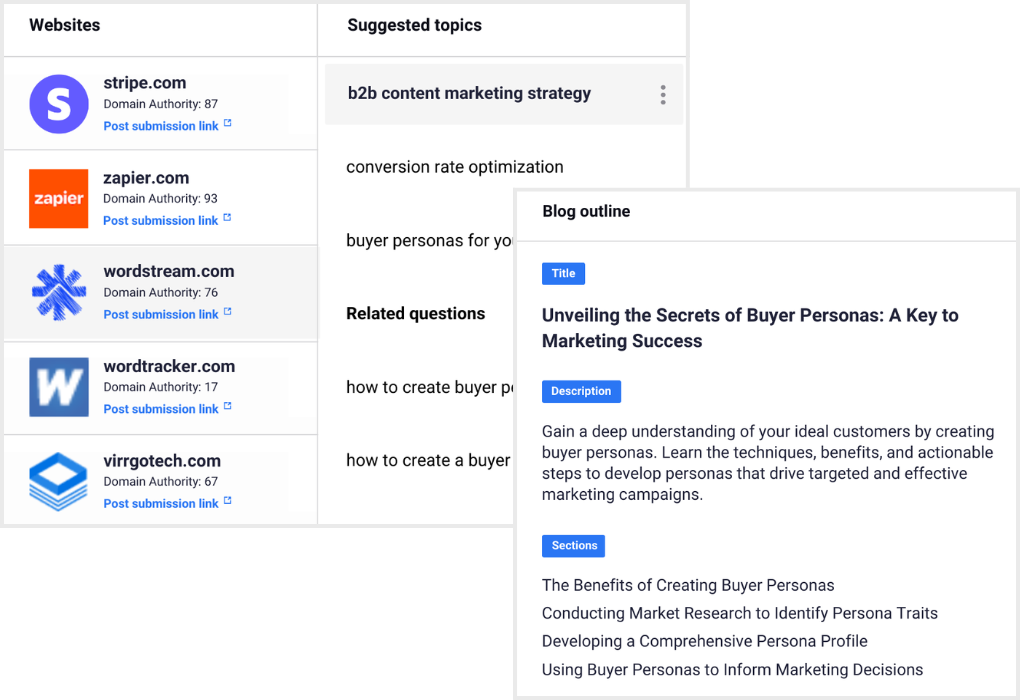The image size is (1020, 700).
Task: Click 'Unveiling the Secrets of Buyer Personas' title
Action: tap(750, 328)
